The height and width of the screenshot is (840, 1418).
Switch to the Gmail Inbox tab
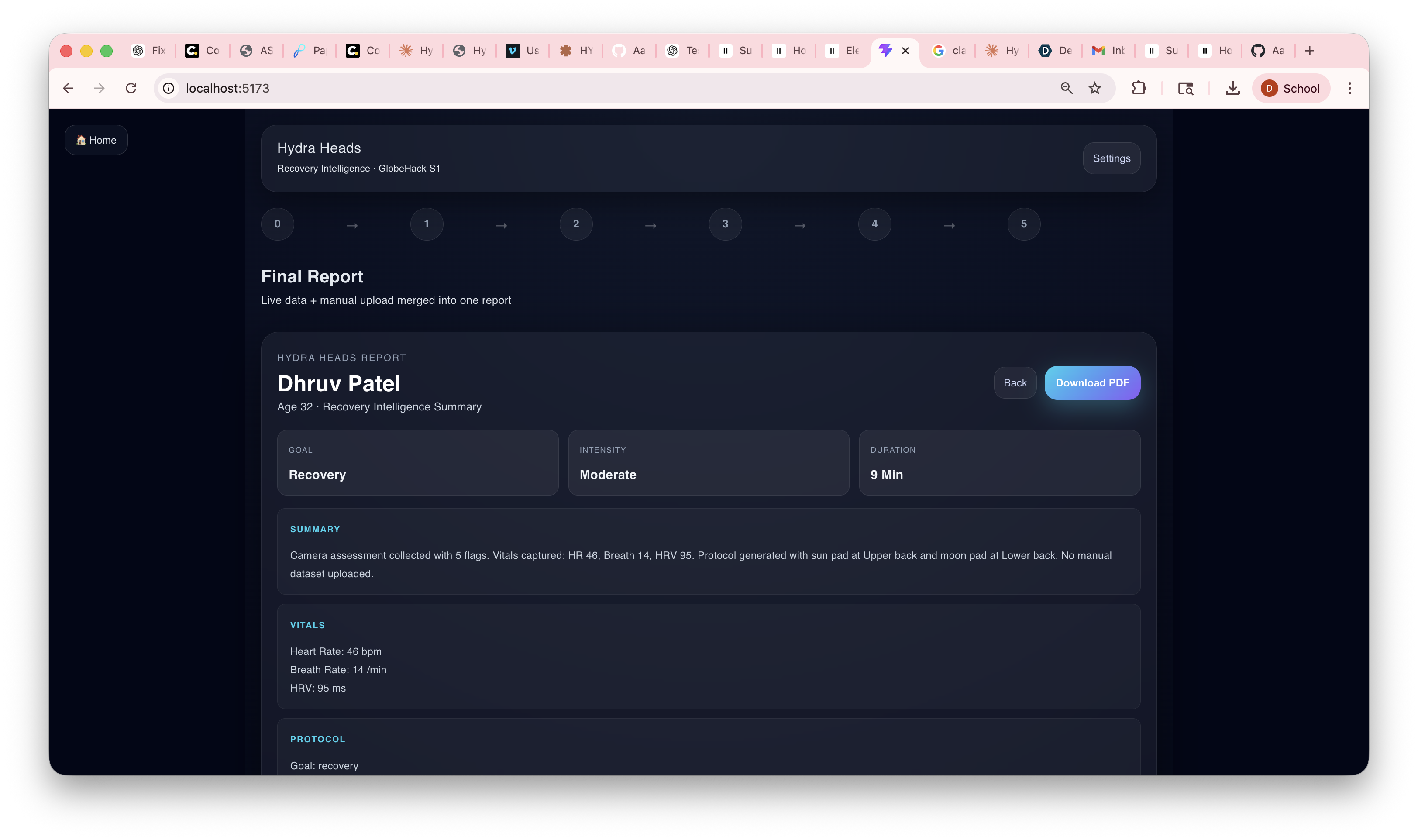pos(1108,51)
